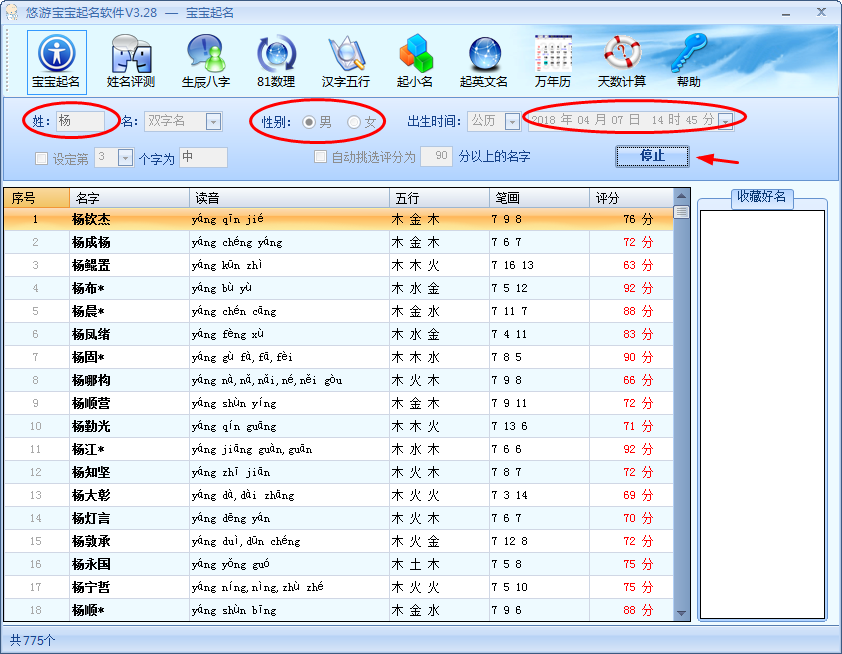
Task: Enable the 设定第 fixed character checkbox
Action: point(42,158)
